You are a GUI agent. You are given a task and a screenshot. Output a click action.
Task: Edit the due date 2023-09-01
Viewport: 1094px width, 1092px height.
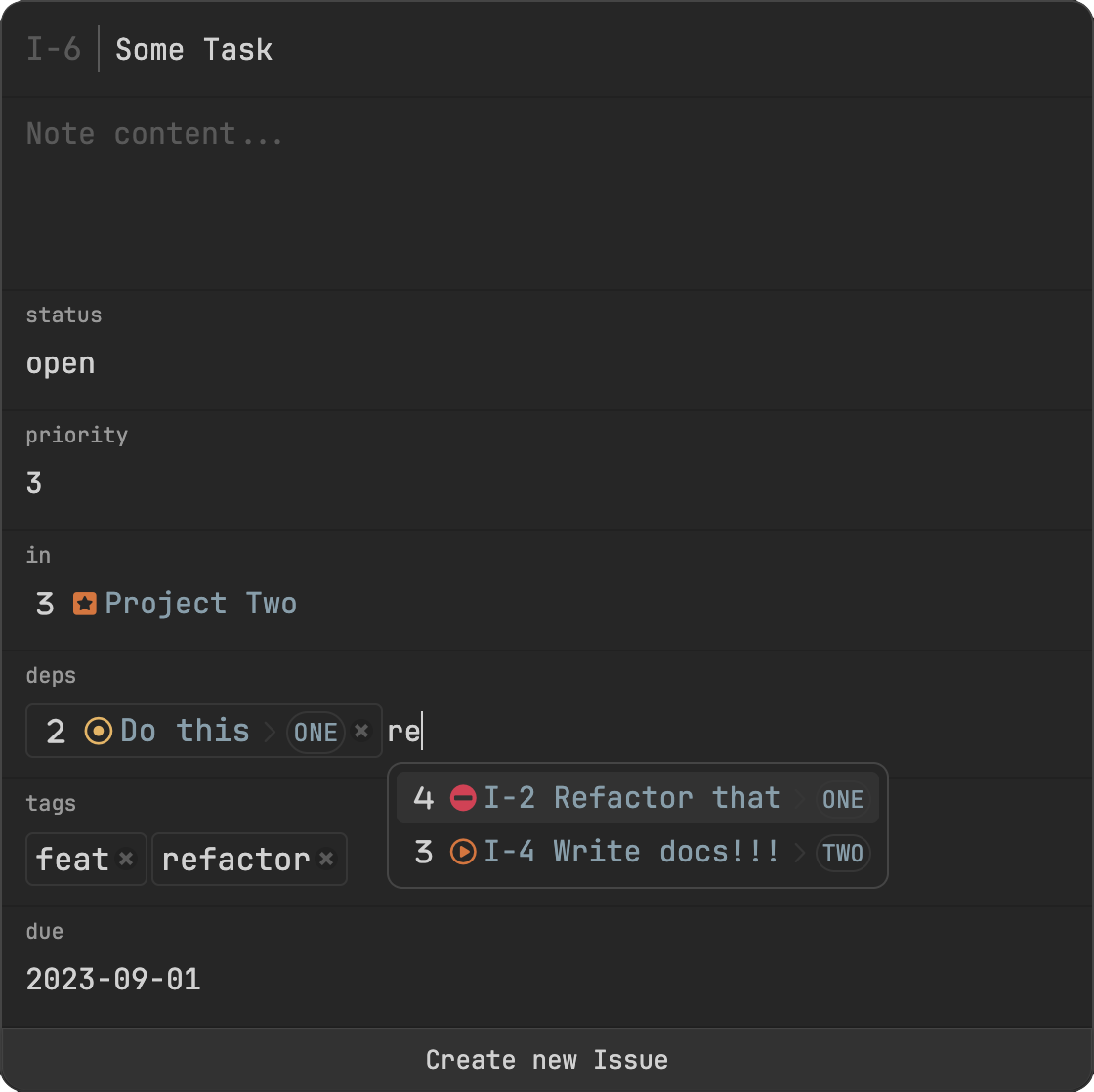113,979
